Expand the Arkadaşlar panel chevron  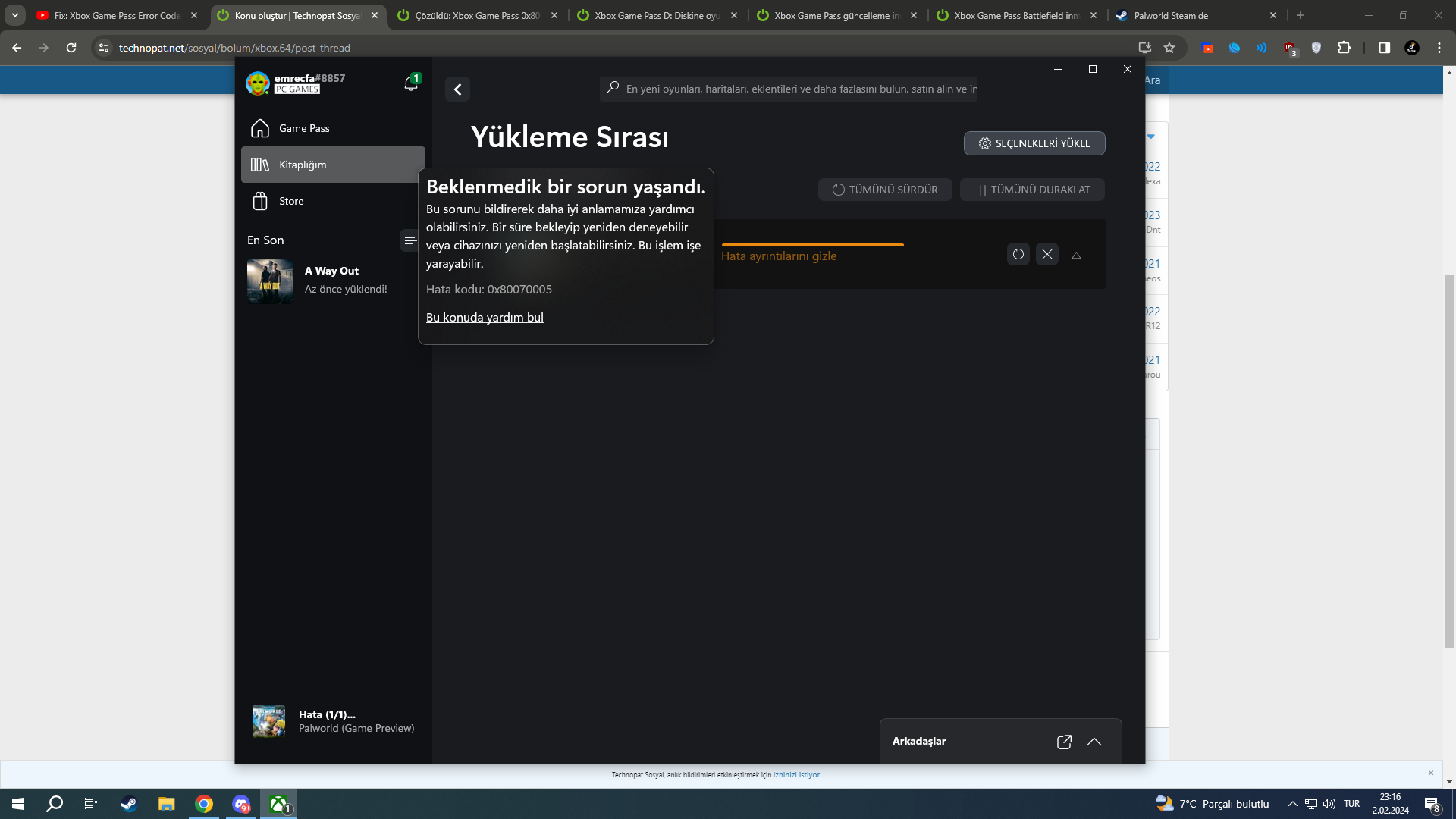pyautogui.click(x=1094, y=742)
